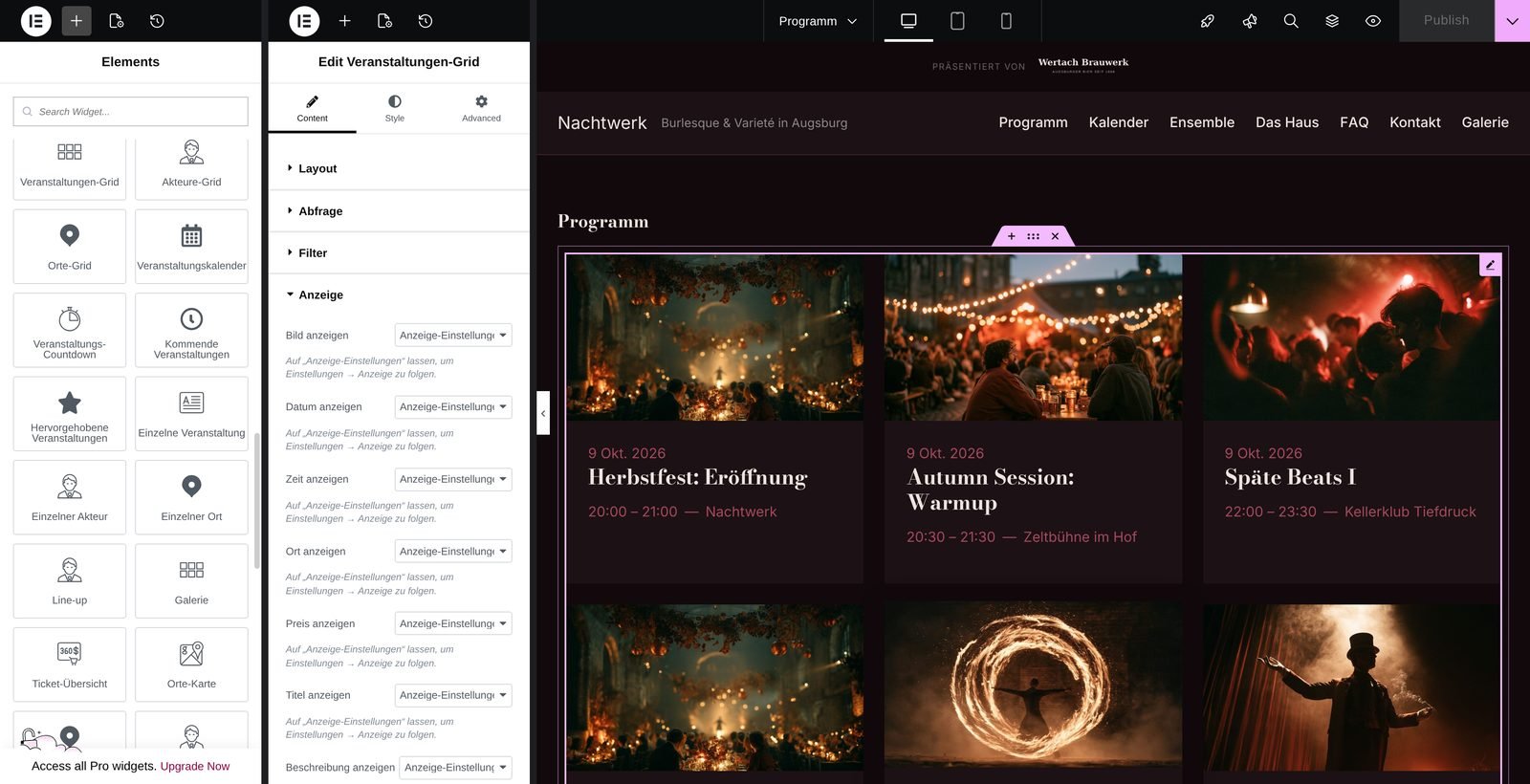Collapse the editor panel with side arrow
Screen dimensions: 1530x784
click(543, 413)
